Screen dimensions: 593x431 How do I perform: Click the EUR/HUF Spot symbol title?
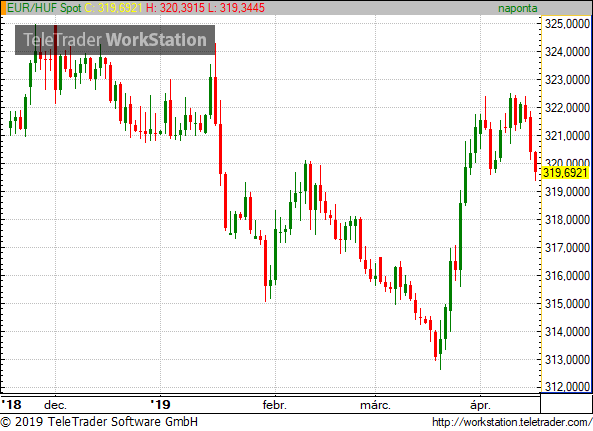point(44,8)
